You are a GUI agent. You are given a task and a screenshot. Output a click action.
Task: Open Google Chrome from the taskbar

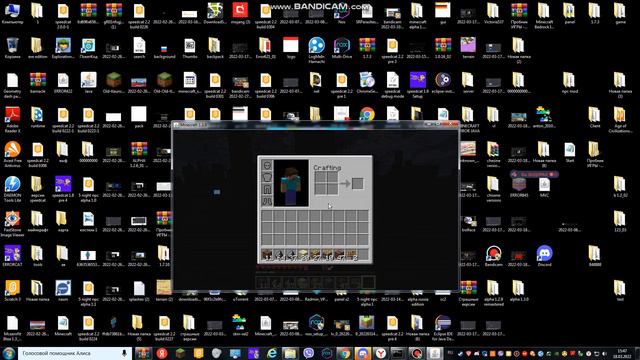344,353
